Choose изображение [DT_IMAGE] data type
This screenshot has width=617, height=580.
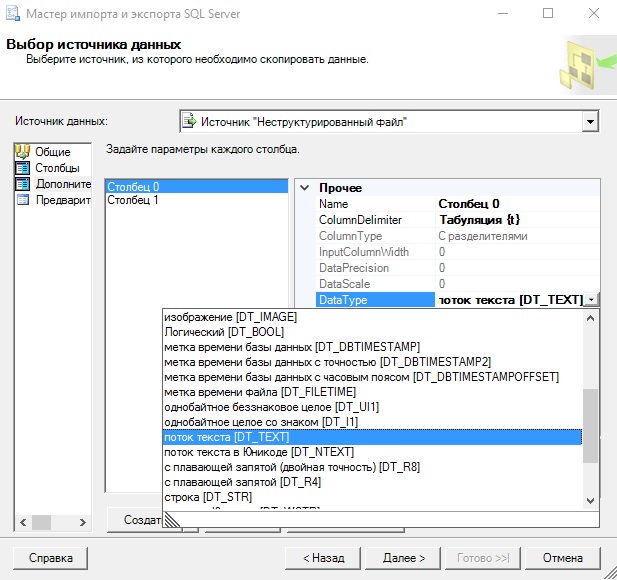(x=372, y=317)
